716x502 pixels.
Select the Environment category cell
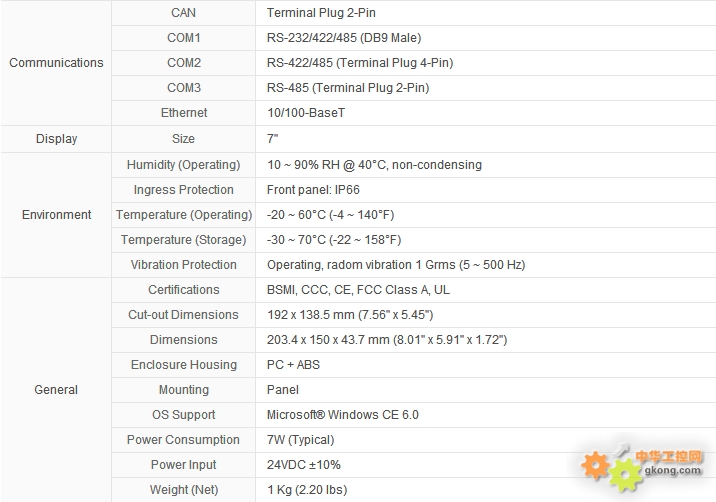pos(56,215)
